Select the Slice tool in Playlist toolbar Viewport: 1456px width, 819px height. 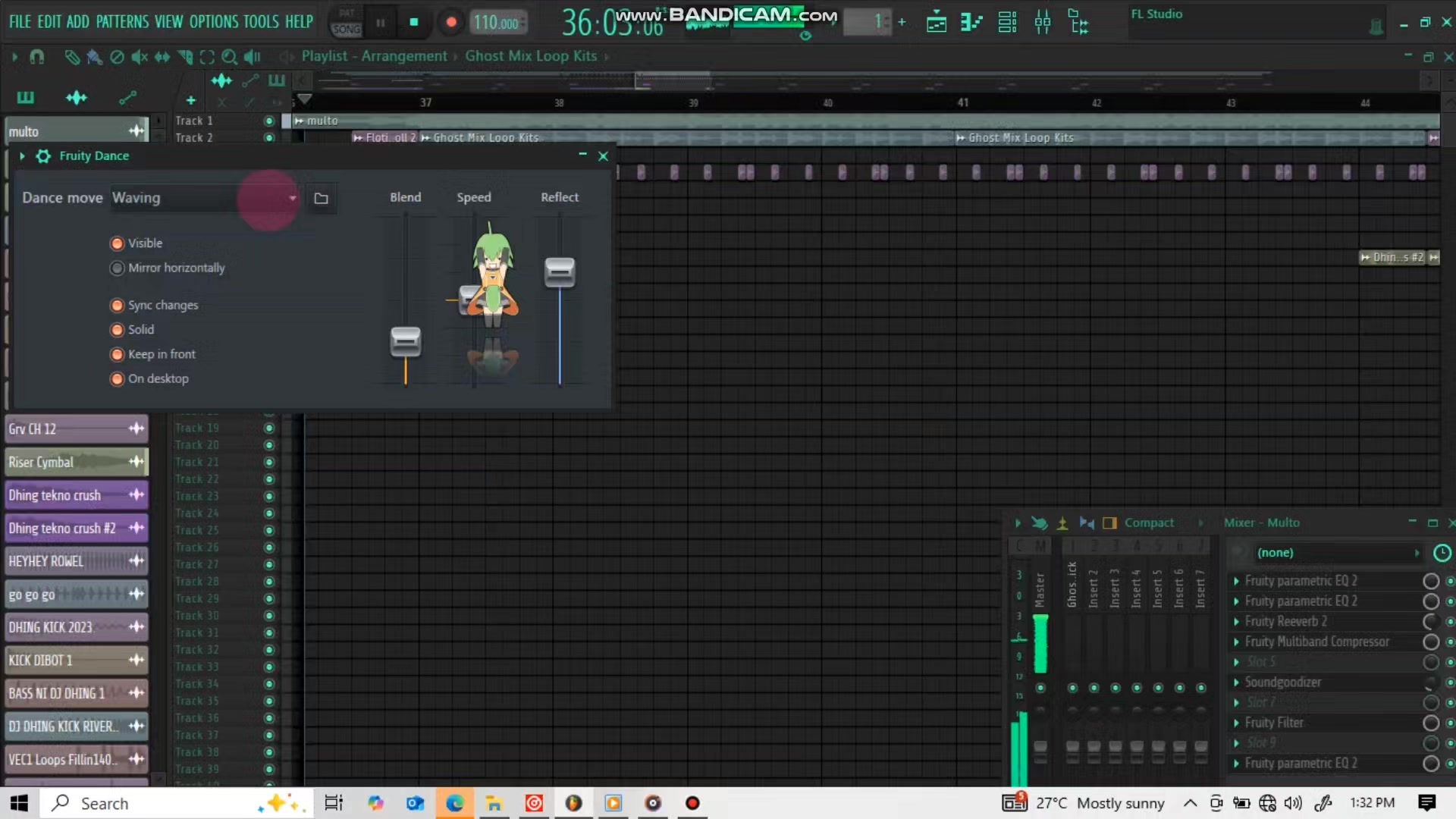click(x=185, y=57)
